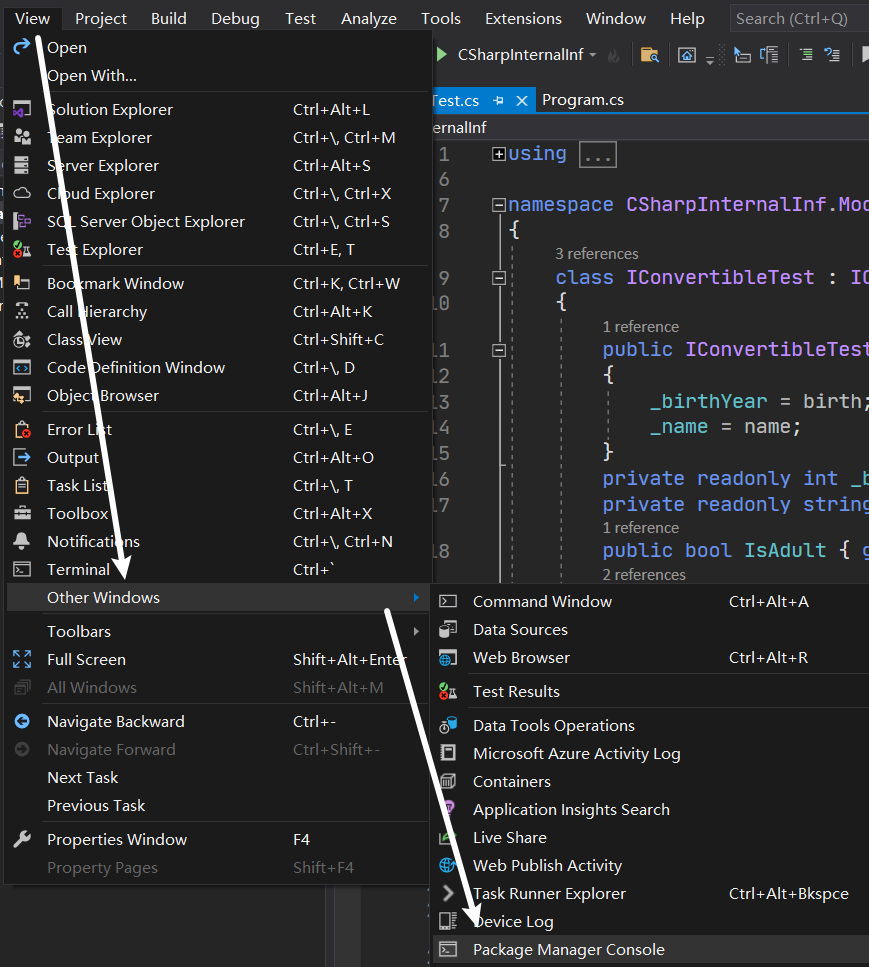Open the CSharpInternalInf startup dropdown arrow
This screenshot has width=869, height=967.
click(593, 55)
